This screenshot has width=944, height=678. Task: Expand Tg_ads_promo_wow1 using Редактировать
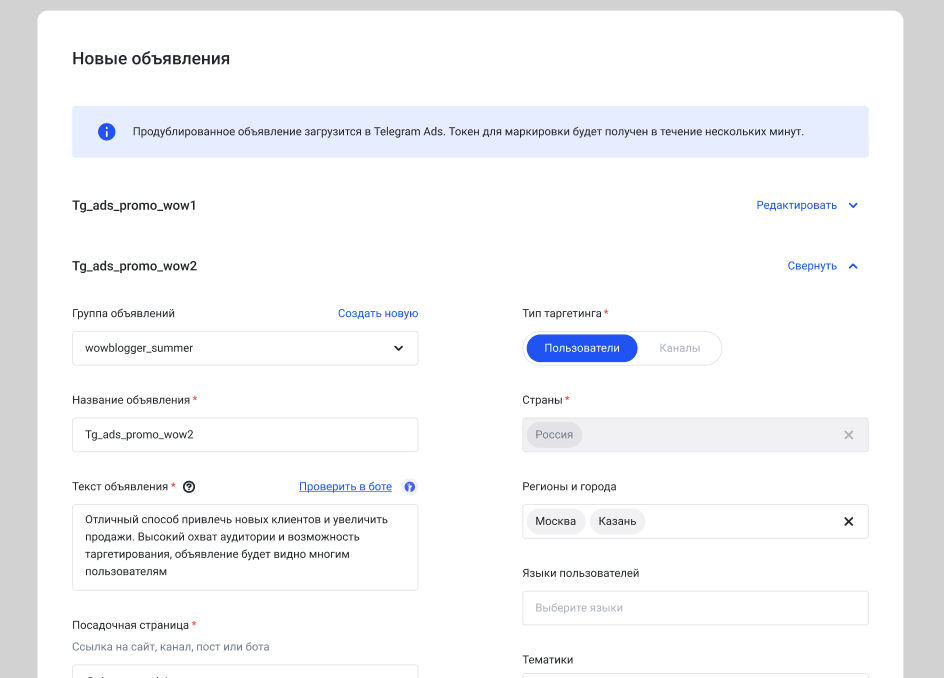(797, 205)
